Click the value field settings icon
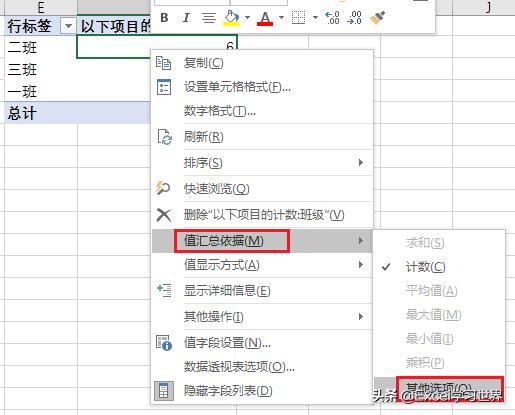This screenshot has height=415, width=515. [x=164, y=343]
